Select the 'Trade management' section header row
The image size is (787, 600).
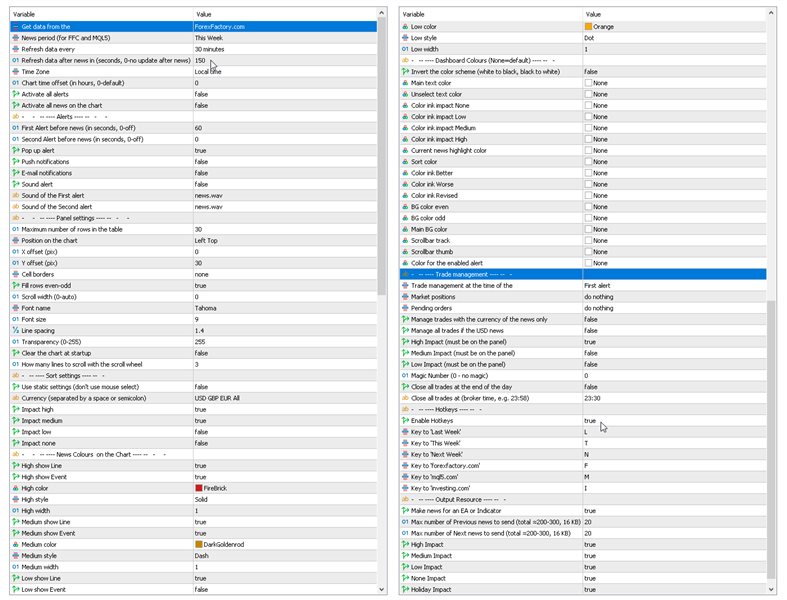(x=583, y=274)
